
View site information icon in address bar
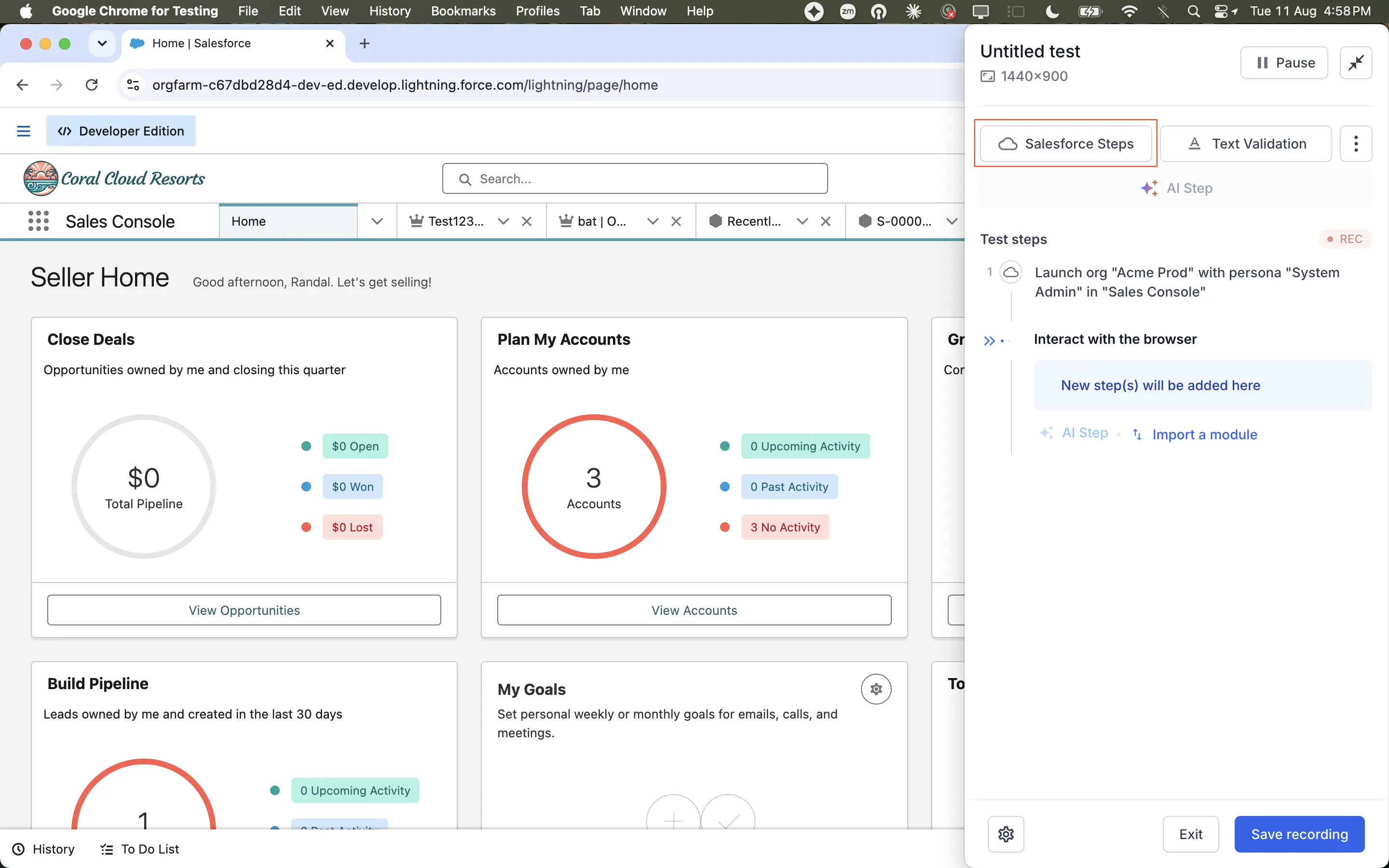click(133, 85)
